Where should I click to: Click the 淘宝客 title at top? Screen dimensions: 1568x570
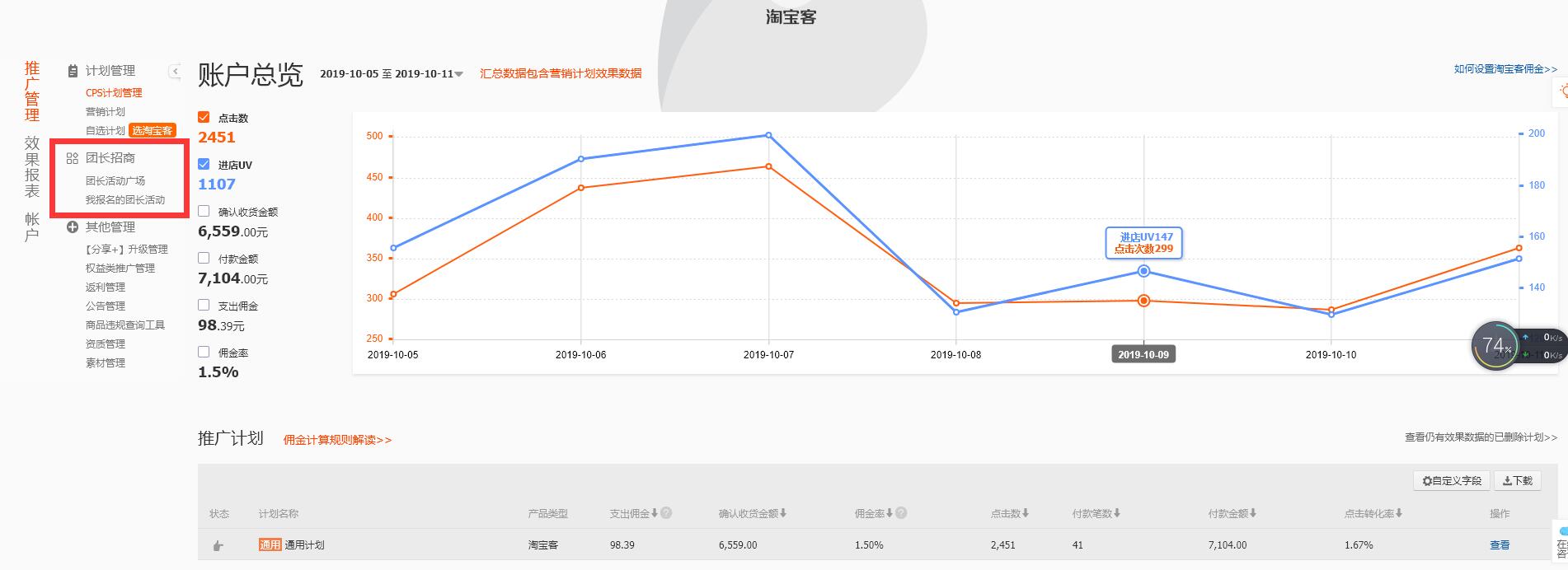click(x=791, y=16)
